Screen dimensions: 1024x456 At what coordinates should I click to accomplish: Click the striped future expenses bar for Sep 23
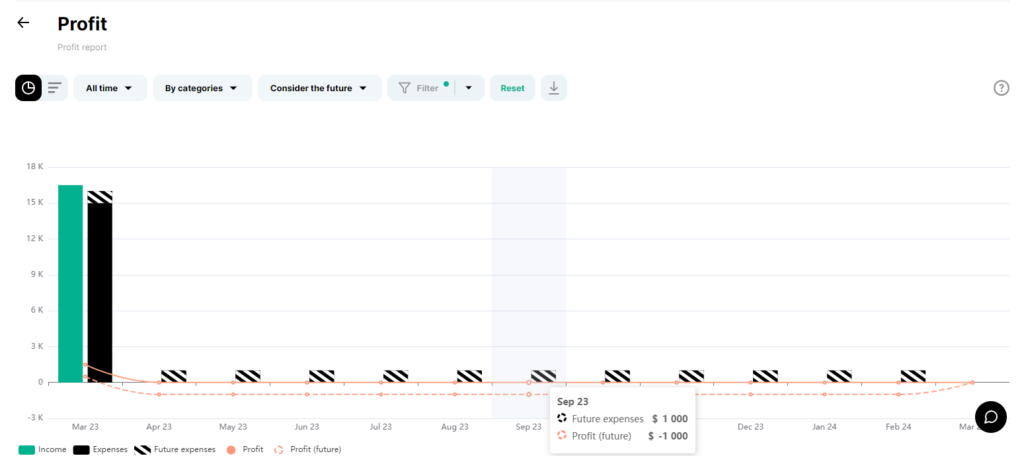pos(543,376)
